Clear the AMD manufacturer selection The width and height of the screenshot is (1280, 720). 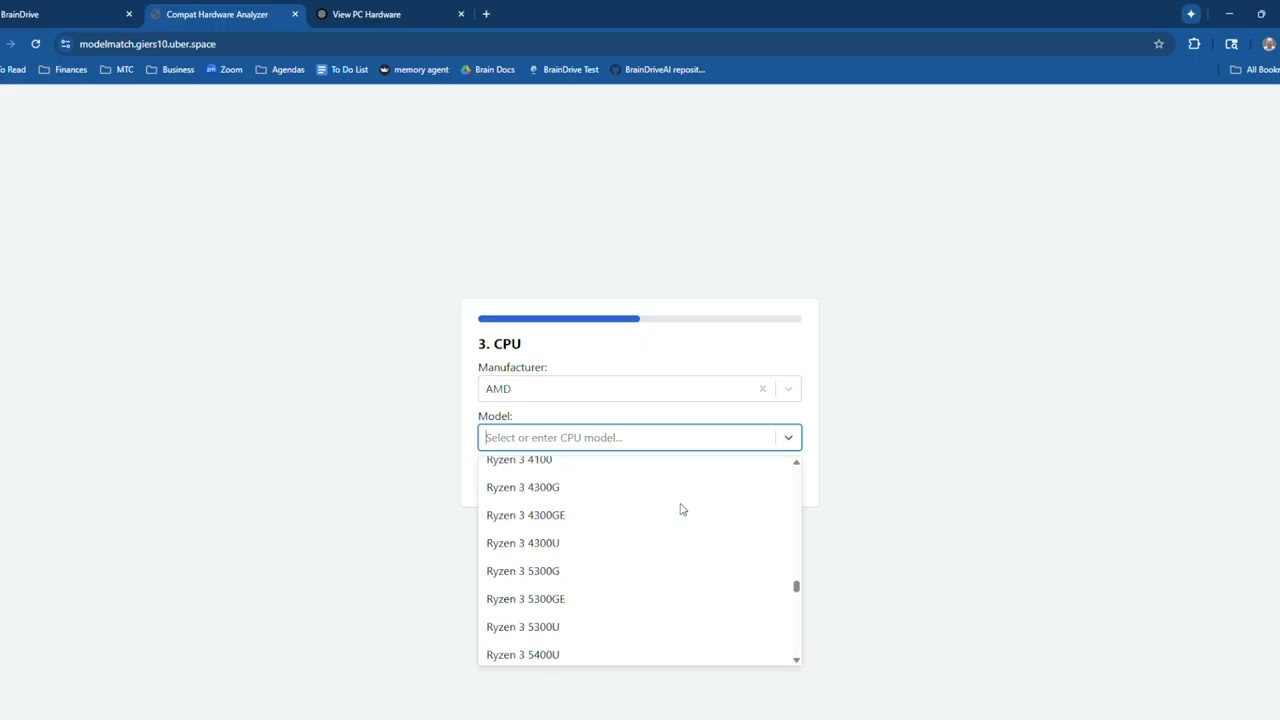pos(762,389)
